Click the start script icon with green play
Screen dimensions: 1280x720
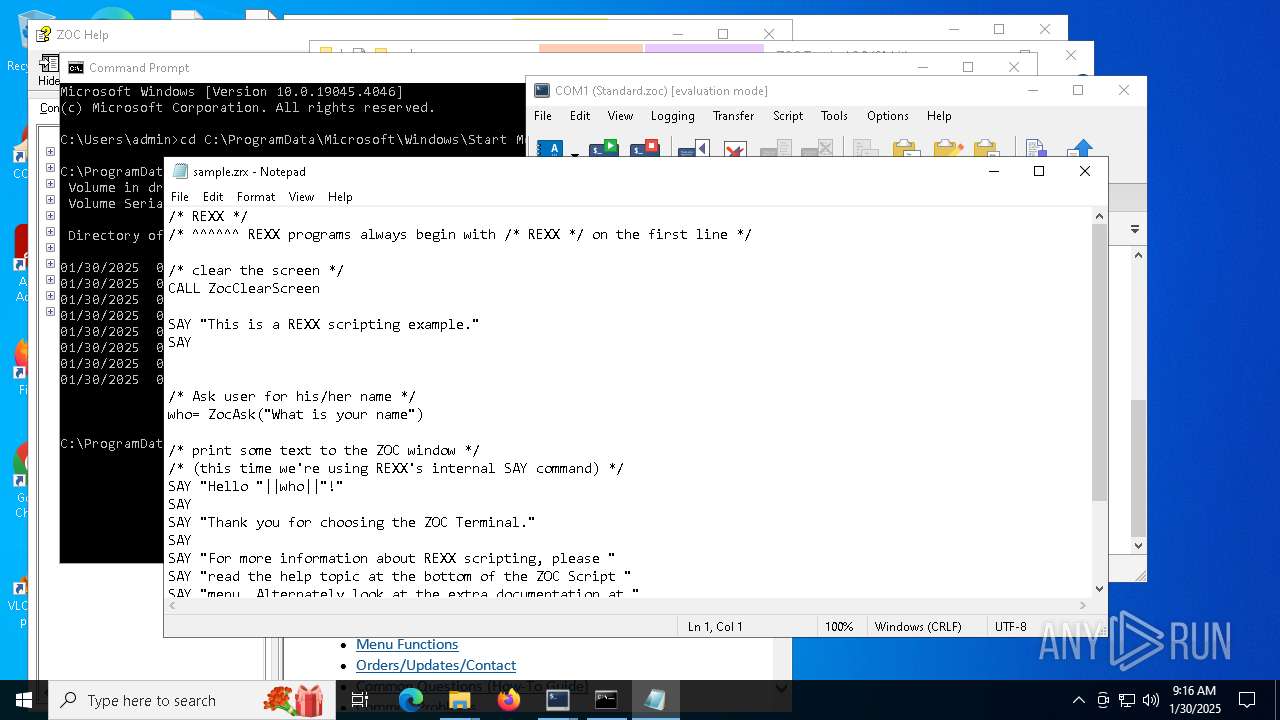(604, 150)
